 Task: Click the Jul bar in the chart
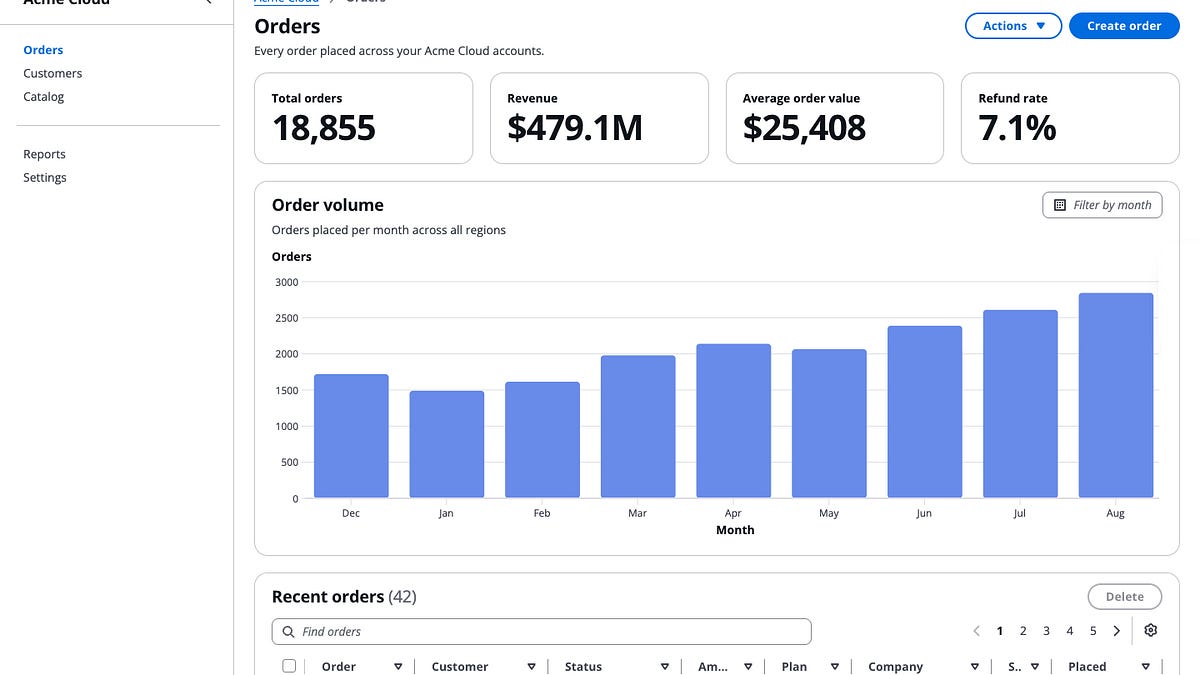point(1020,404)
